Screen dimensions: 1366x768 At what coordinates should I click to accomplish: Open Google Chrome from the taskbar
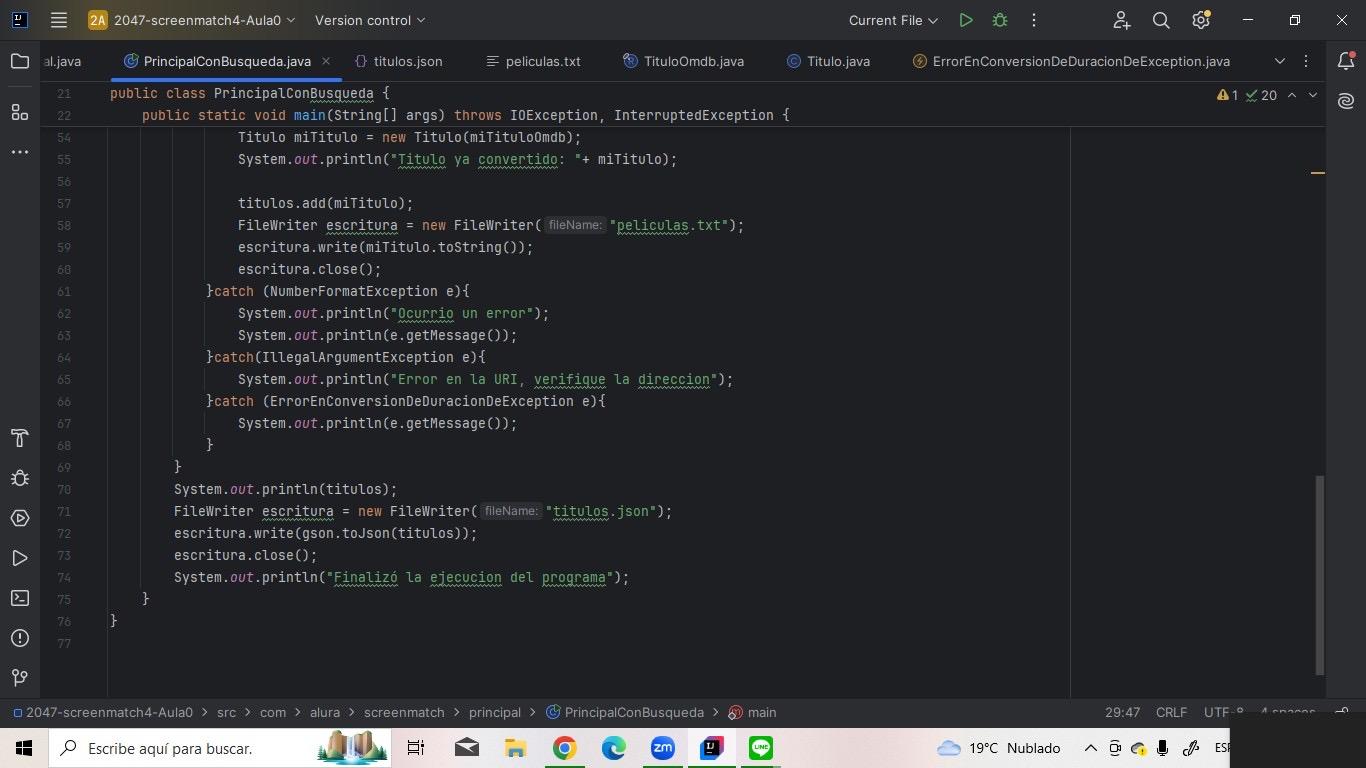[x=564, y=748]
